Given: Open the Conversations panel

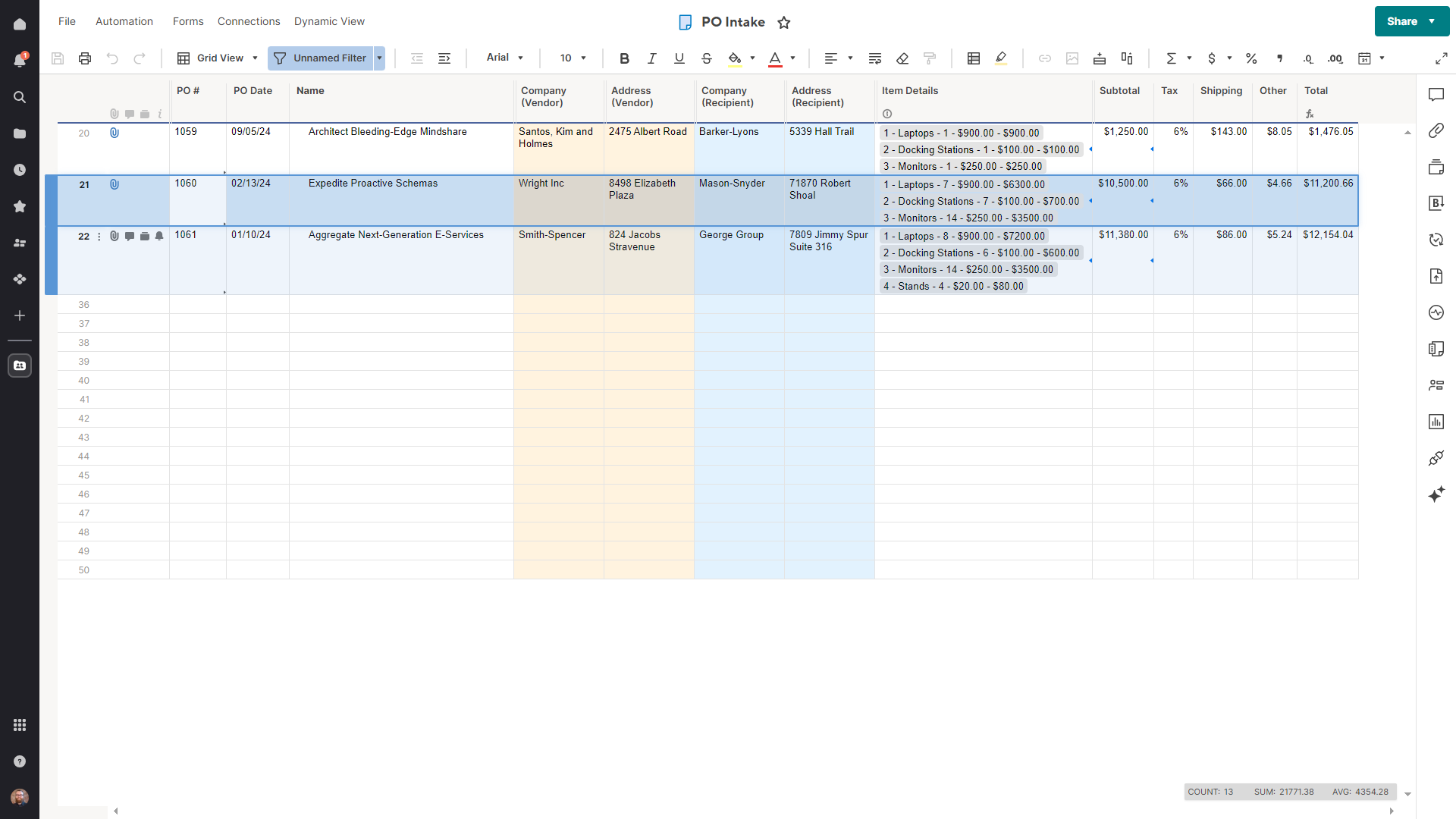Looking at the screenshot, I should 1436,94.
